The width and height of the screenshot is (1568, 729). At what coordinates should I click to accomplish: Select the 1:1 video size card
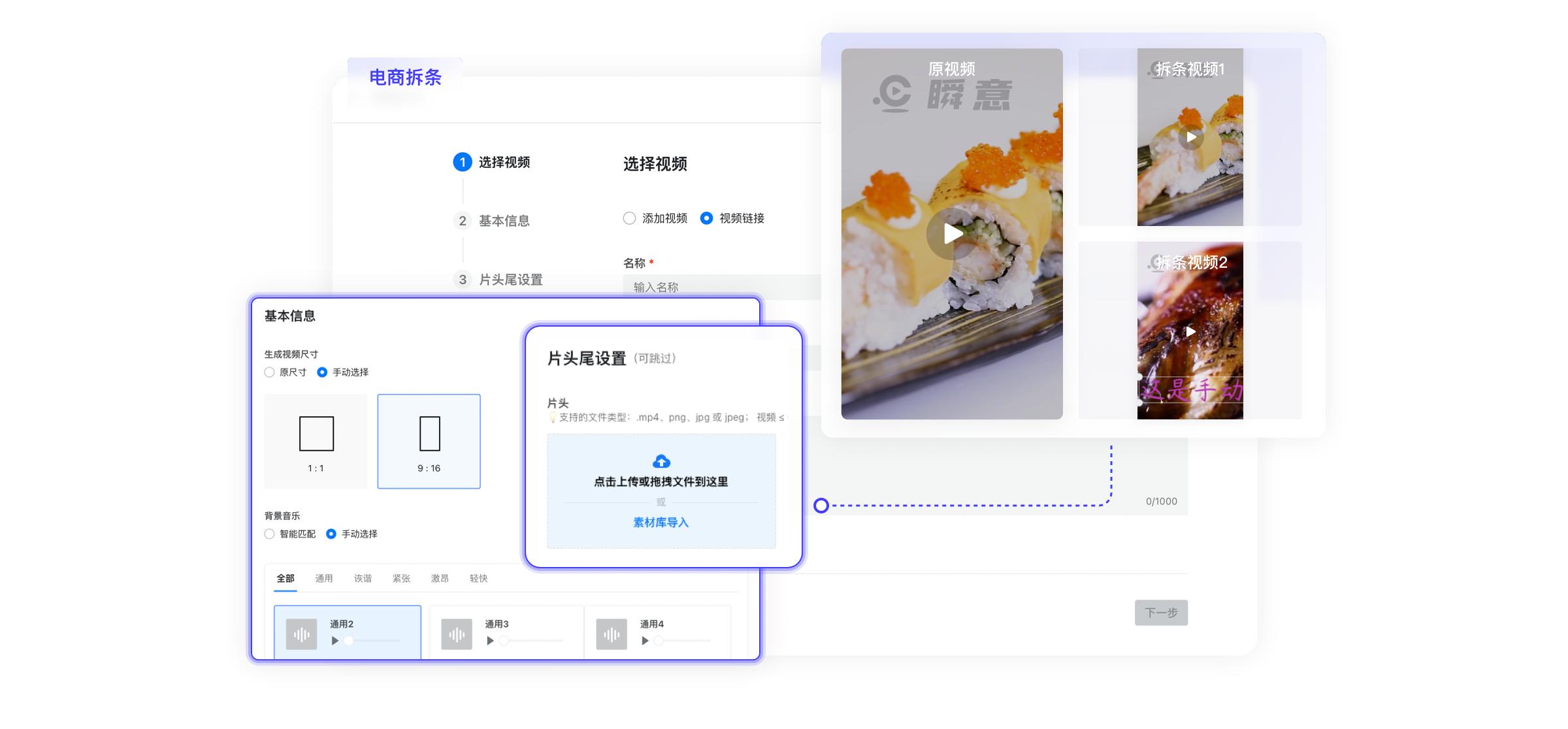pyautogui.click(x=316, y=441)
